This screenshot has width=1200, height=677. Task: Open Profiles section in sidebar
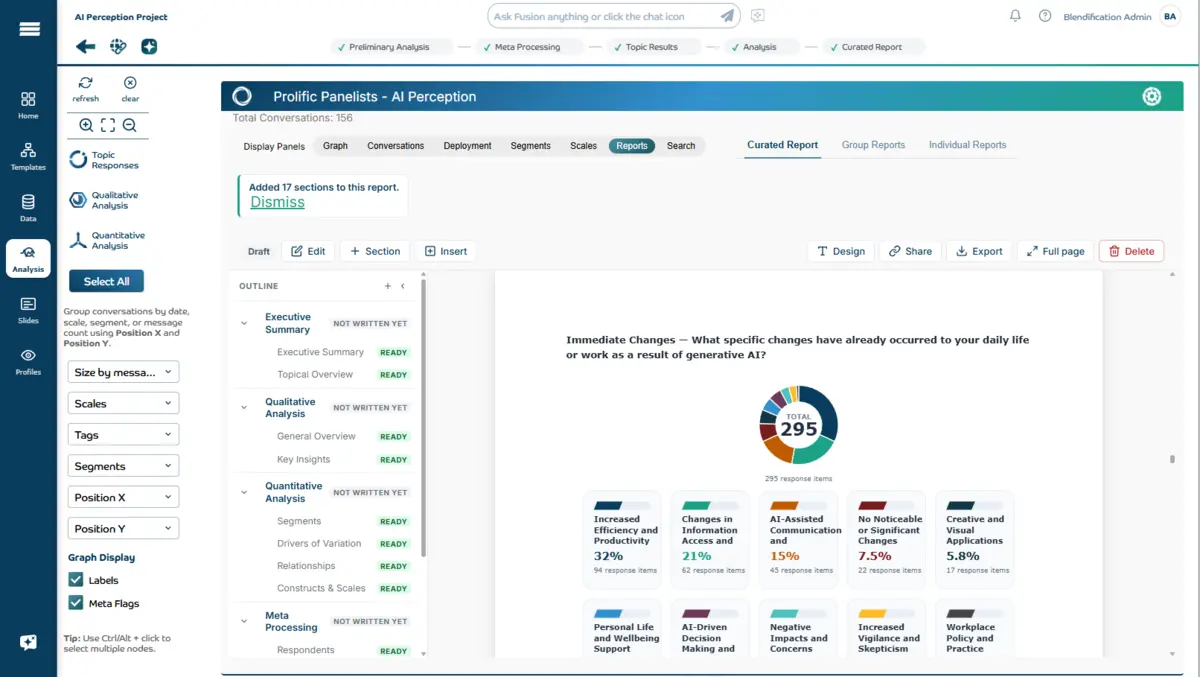28,361
